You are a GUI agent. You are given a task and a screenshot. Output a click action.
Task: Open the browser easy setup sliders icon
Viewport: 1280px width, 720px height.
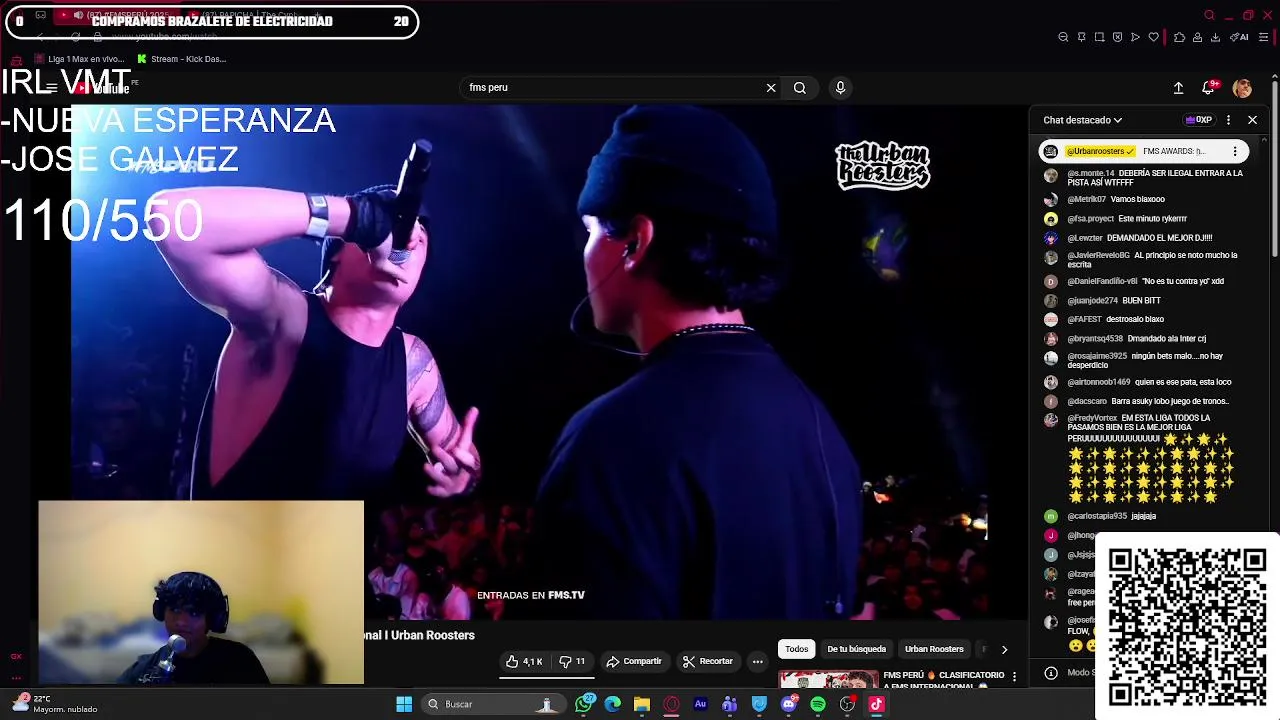click(1264, 37)
